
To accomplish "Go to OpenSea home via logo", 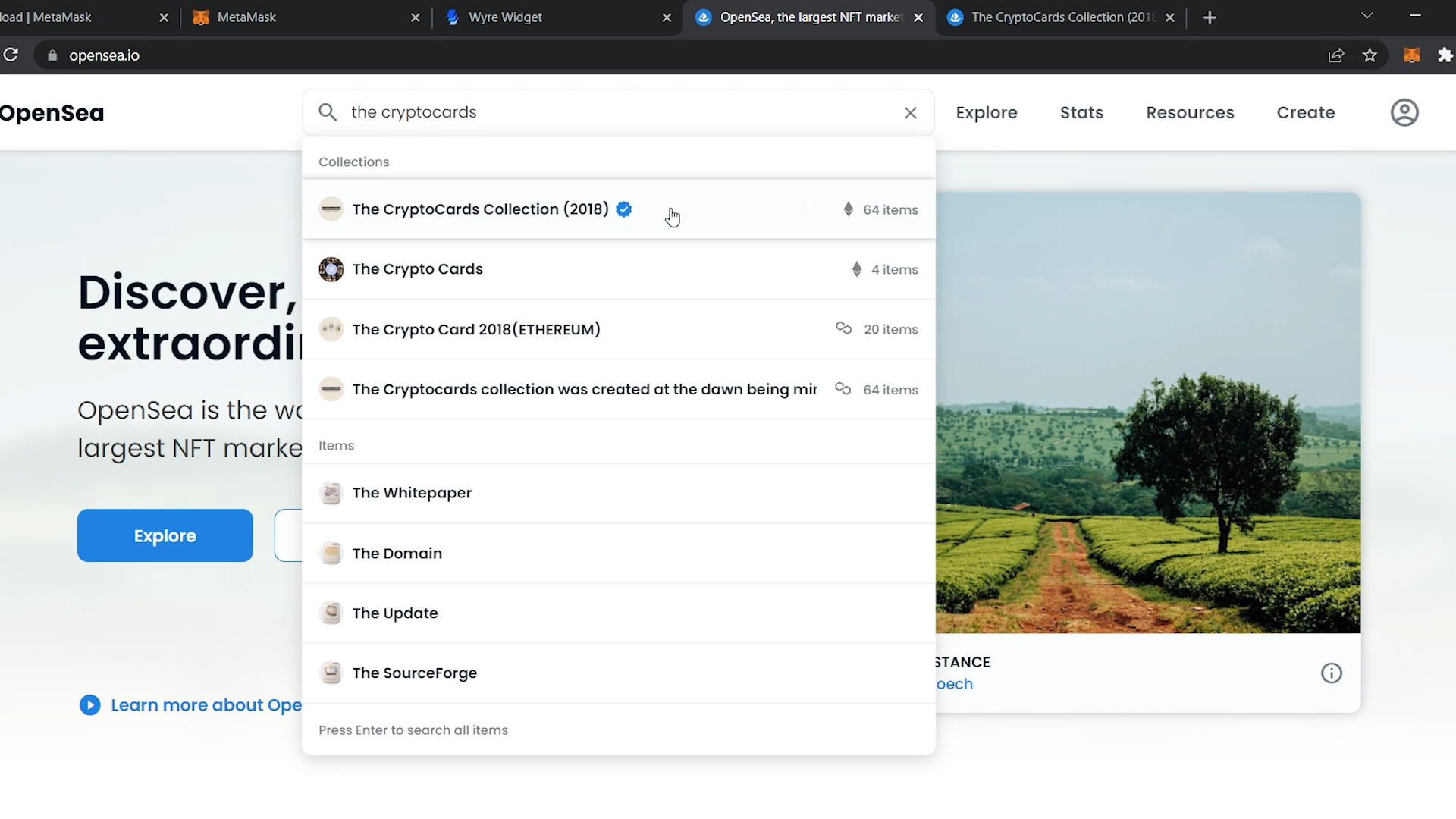I will click(52, 113).
